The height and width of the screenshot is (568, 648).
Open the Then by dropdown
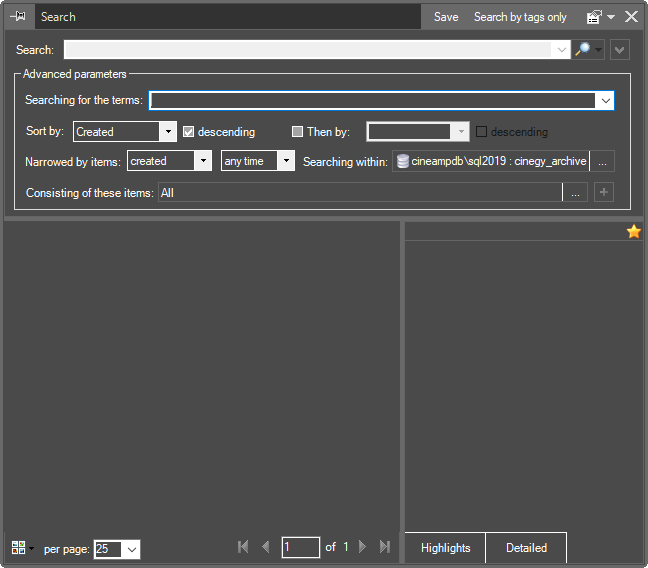[x=461, y=132]
